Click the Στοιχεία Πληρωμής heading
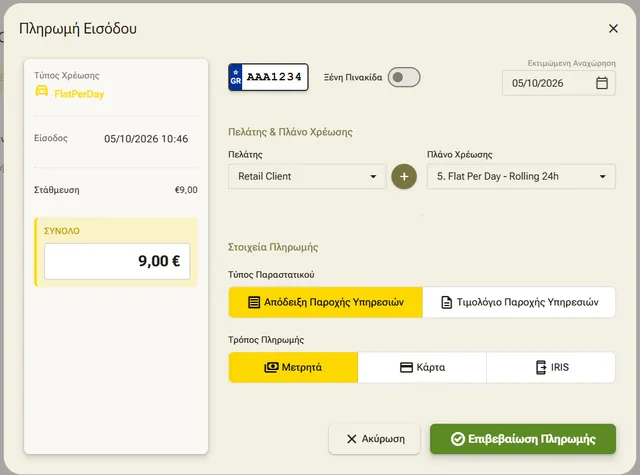Viewport: 640px width, 475px height. click(x=273, y=247)
